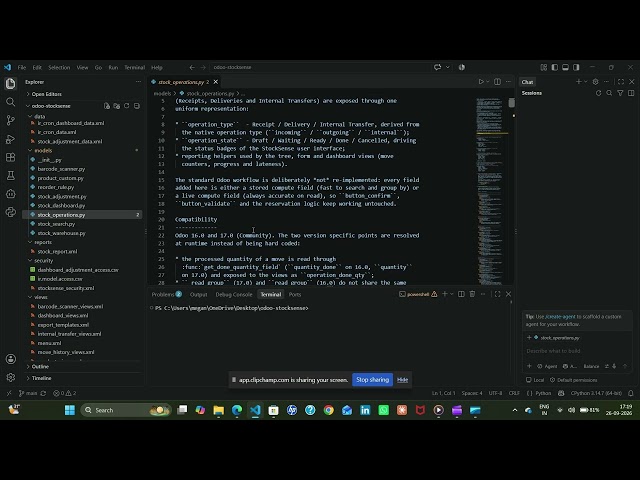Open Run and Debug view

[11, 139]
